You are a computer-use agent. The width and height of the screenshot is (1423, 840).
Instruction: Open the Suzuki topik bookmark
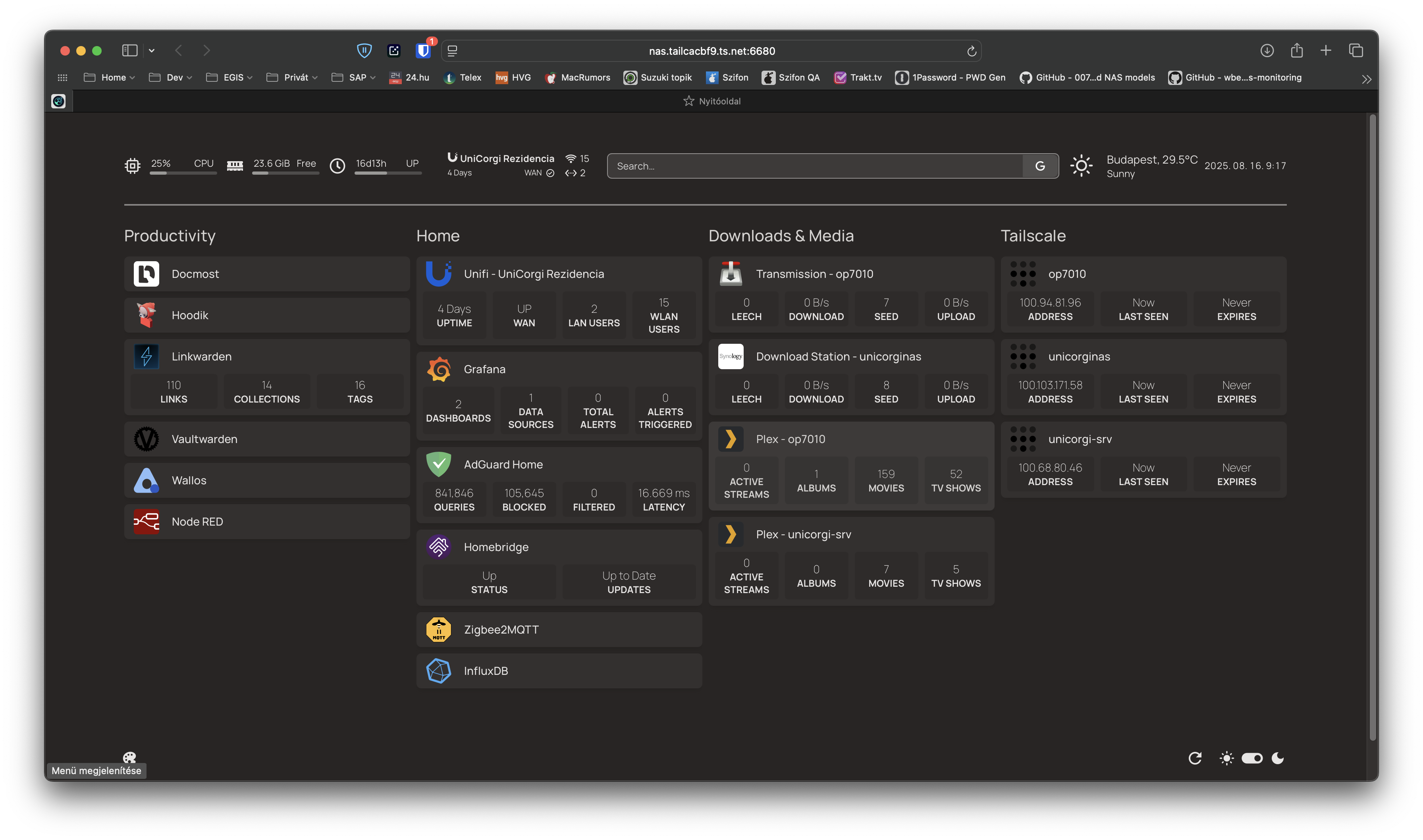(x=658, y=77)
